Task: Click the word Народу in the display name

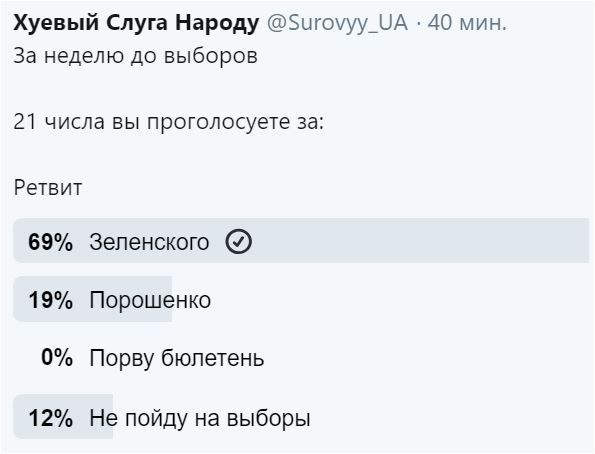Action: click(x=217, y=23)
